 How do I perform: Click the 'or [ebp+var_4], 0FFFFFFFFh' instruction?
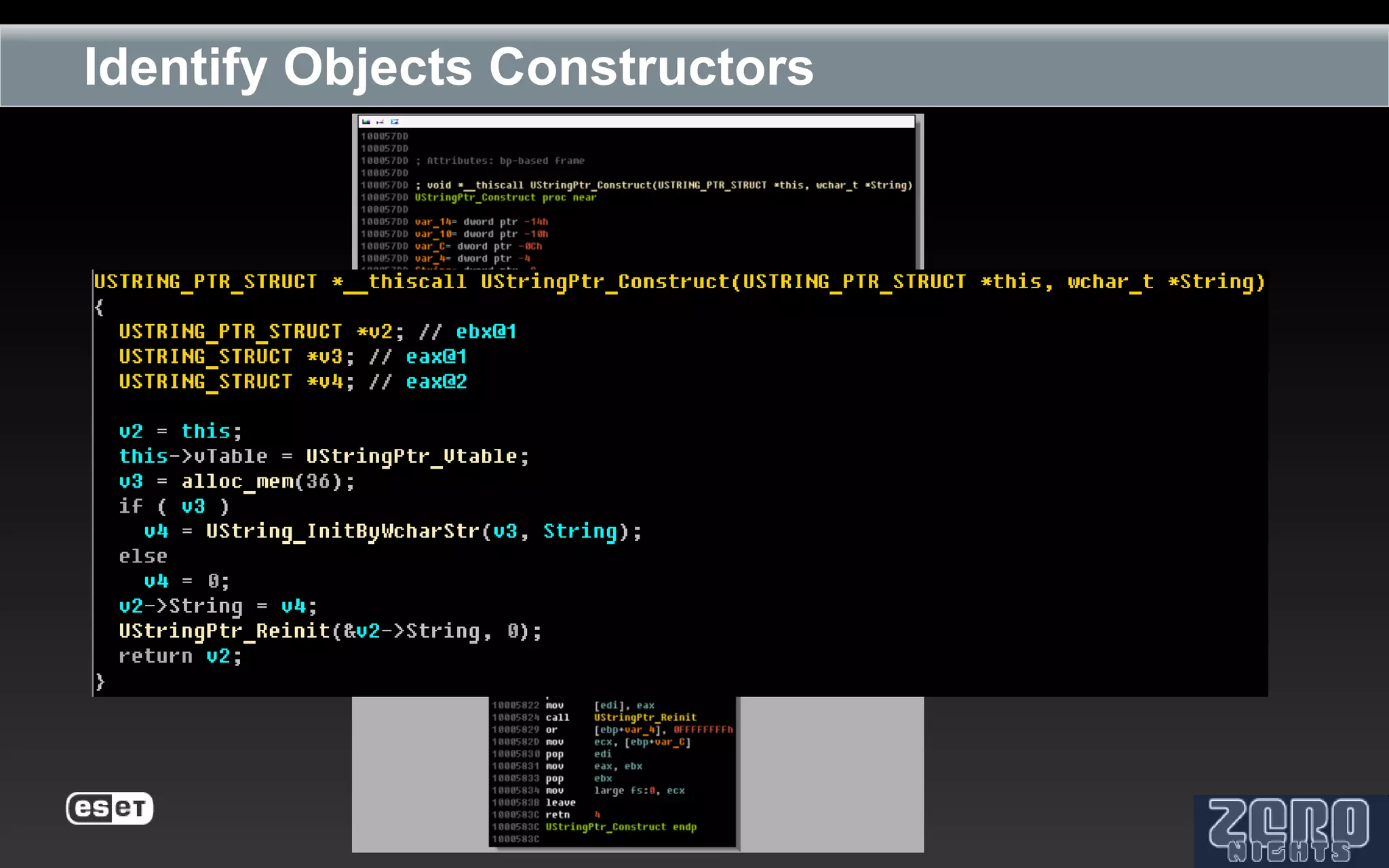point(640,730)
